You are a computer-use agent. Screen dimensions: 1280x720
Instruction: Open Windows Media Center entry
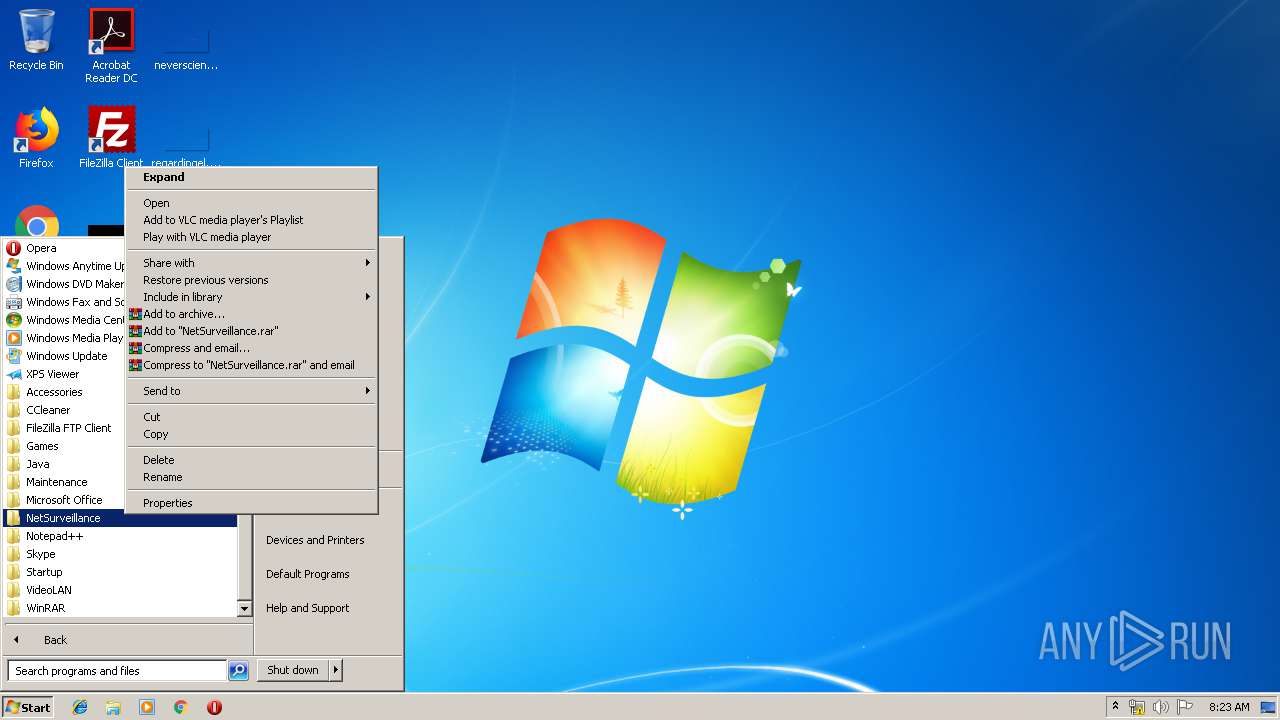[x=65, y=320]
